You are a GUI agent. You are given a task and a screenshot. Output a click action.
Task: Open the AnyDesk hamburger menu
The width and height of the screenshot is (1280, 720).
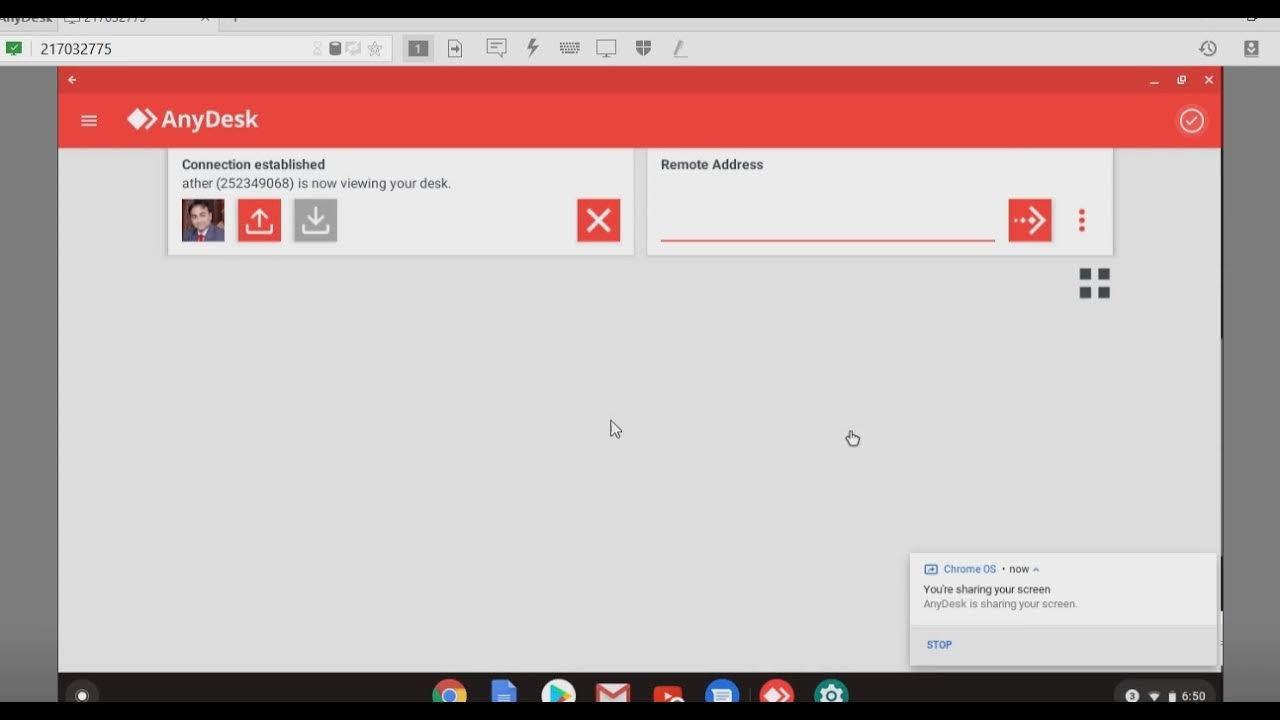pos(89,120)
